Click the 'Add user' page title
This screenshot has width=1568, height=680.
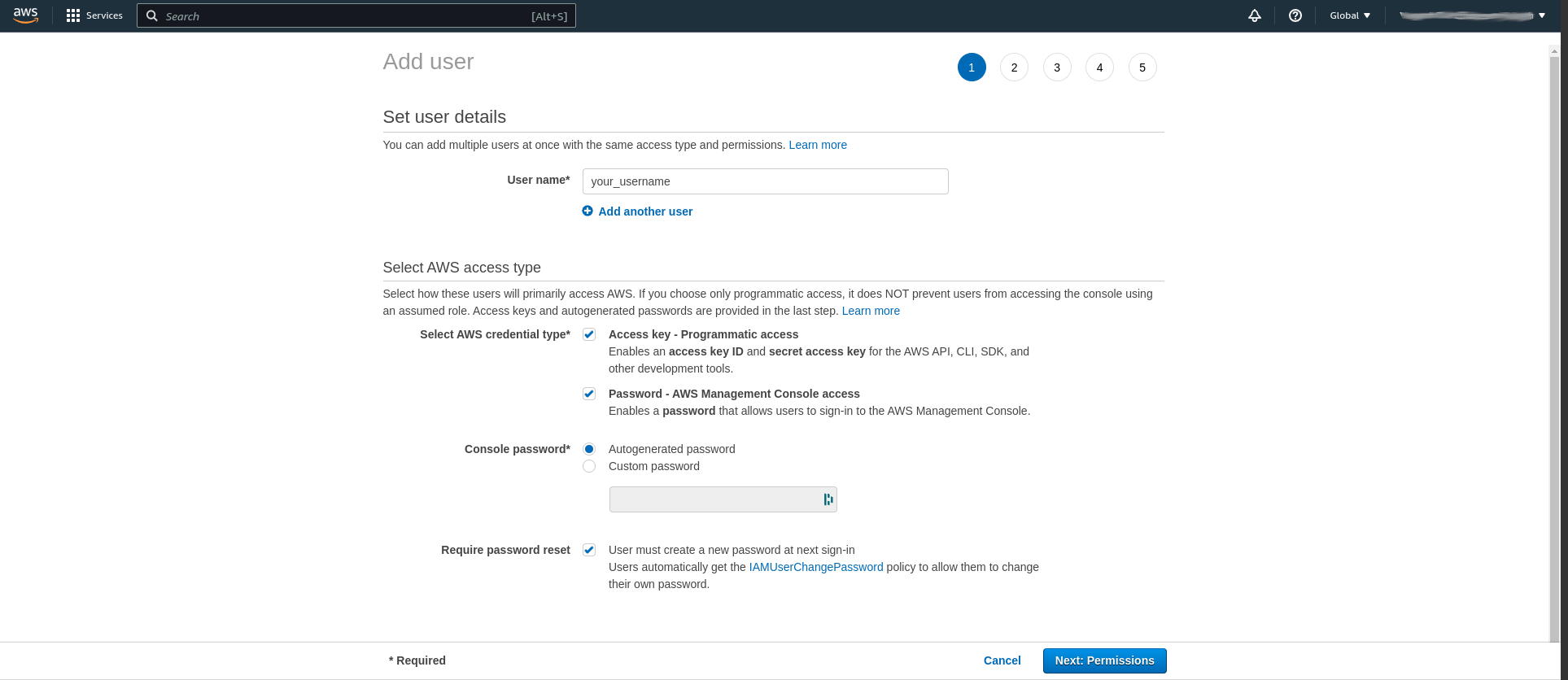[x=428, y=62]
